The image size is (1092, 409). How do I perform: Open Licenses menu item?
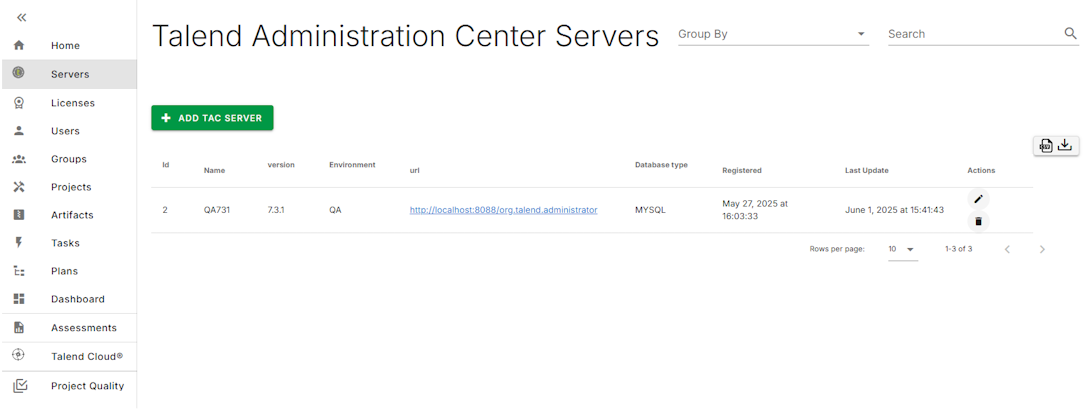tap(72, 102)
